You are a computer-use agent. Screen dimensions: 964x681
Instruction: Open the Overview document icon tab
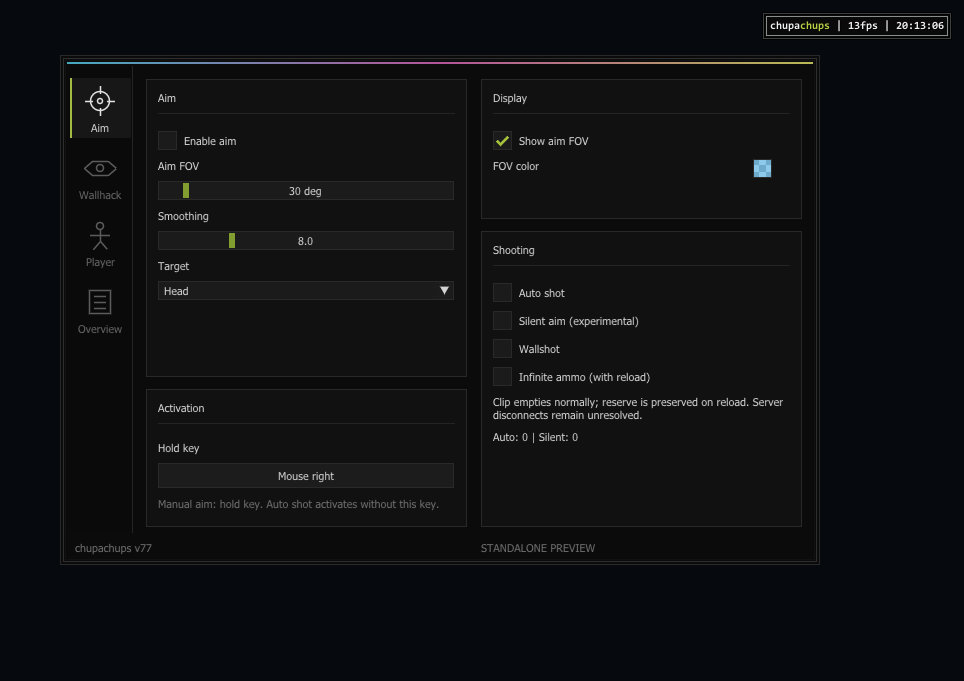tap(100, 302)
